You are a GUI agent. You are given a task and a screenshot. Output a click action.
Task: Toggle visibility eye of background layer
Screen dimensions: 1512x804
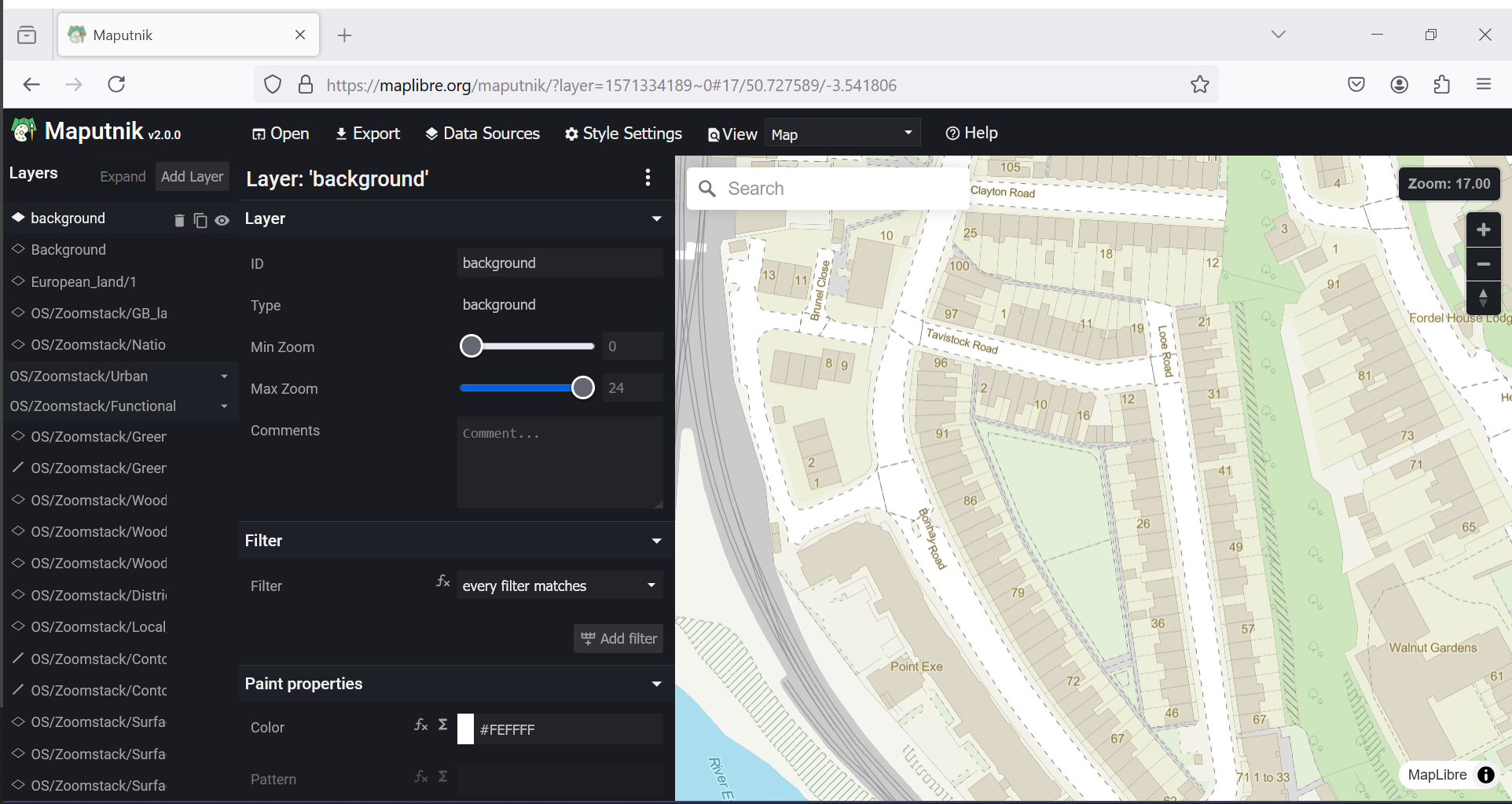pos(222,221)
